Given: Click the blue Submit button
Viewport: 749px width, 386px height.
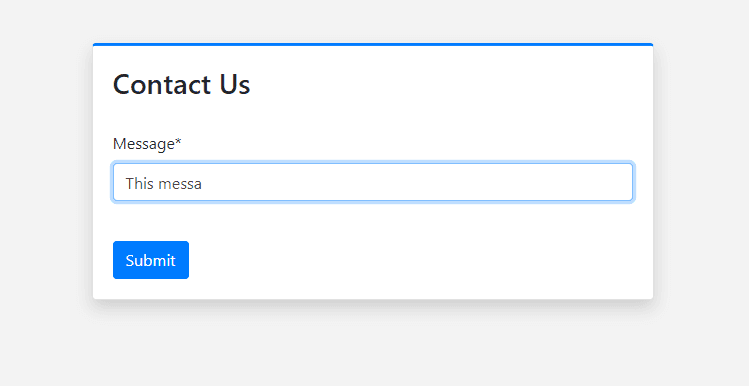Looking at the screenshot, I should (151, 260).
